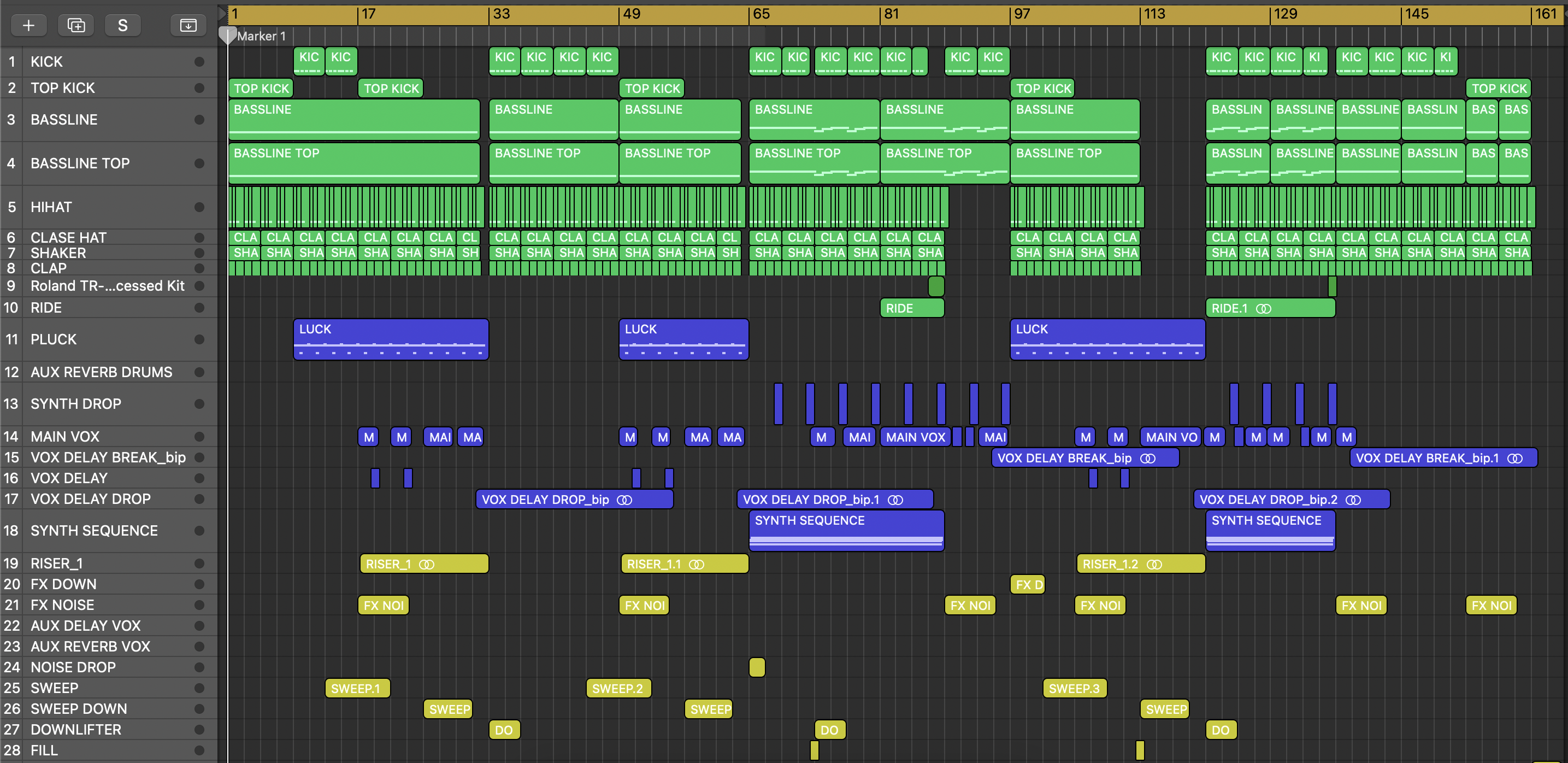Toggle the SYNTH SEQUENCE track dot
This screenshot has height=763, width=1568.
(199, 530)
